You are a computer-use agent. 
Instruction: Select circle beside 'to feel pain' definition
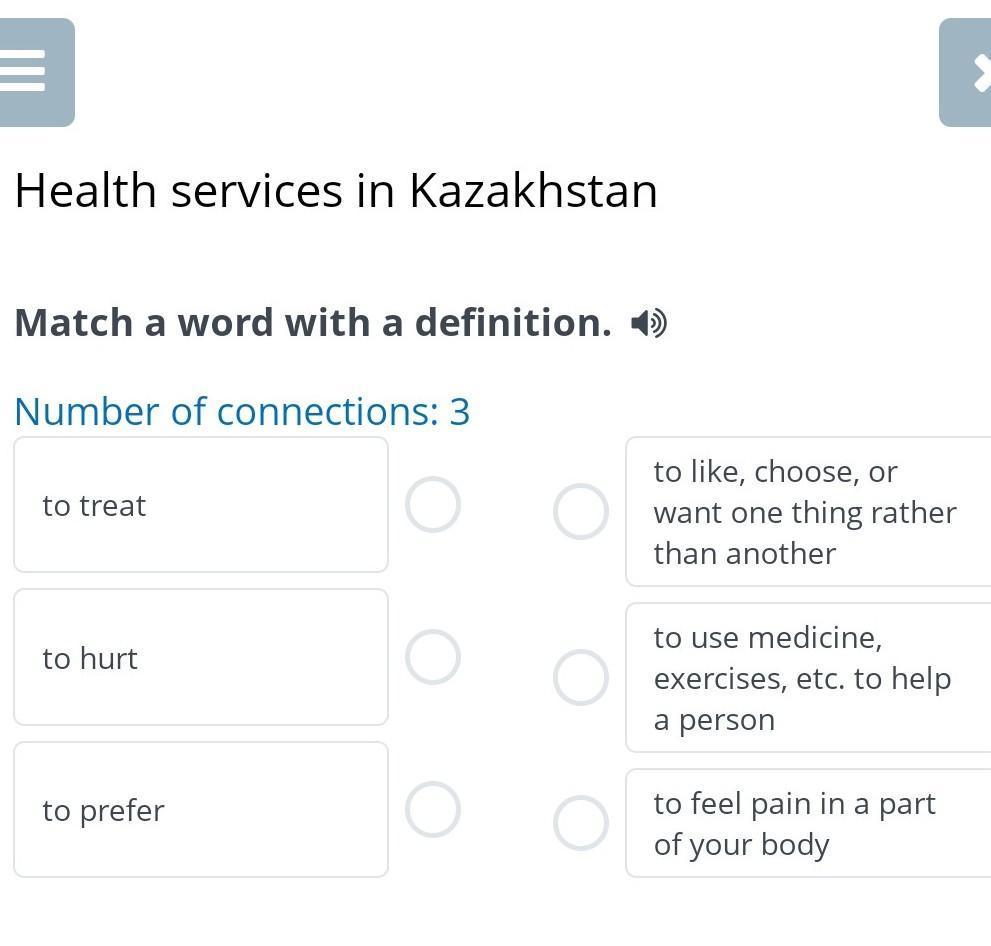(x=581, y=824)
